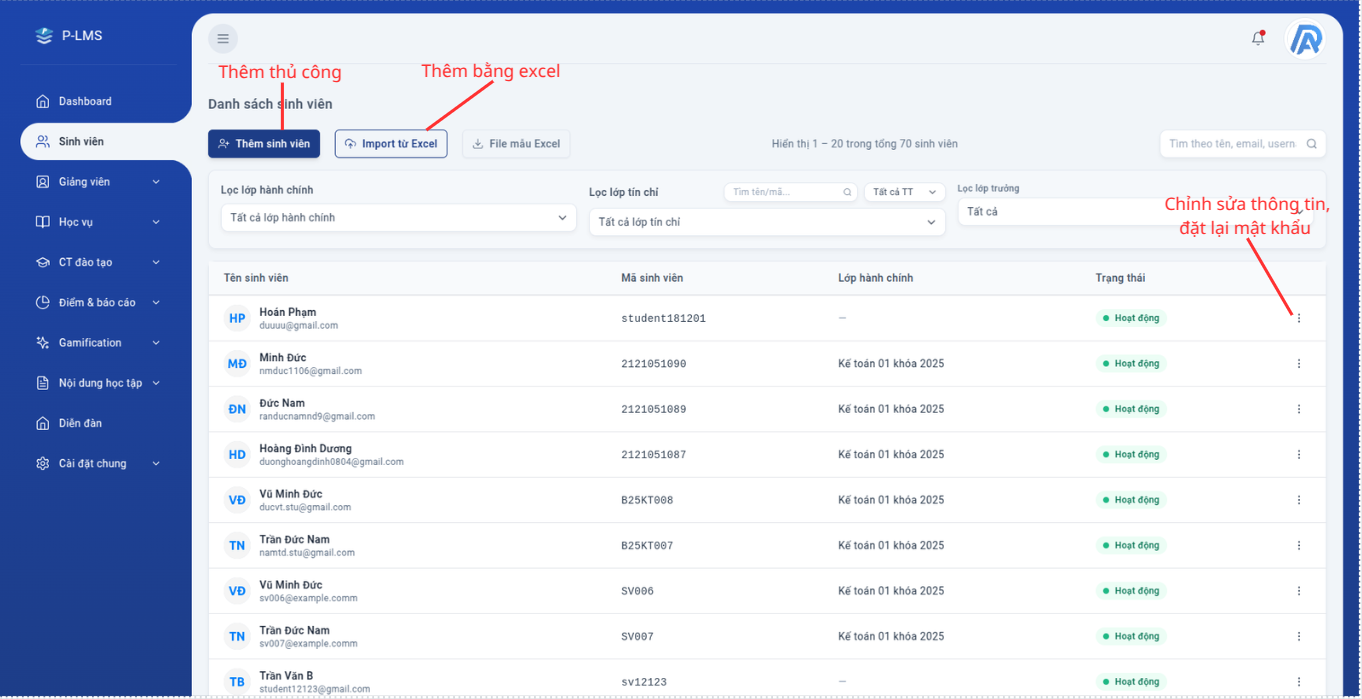
Task: Click the Điểm & báo cáo chart icon
Action: tap(42, 302)
